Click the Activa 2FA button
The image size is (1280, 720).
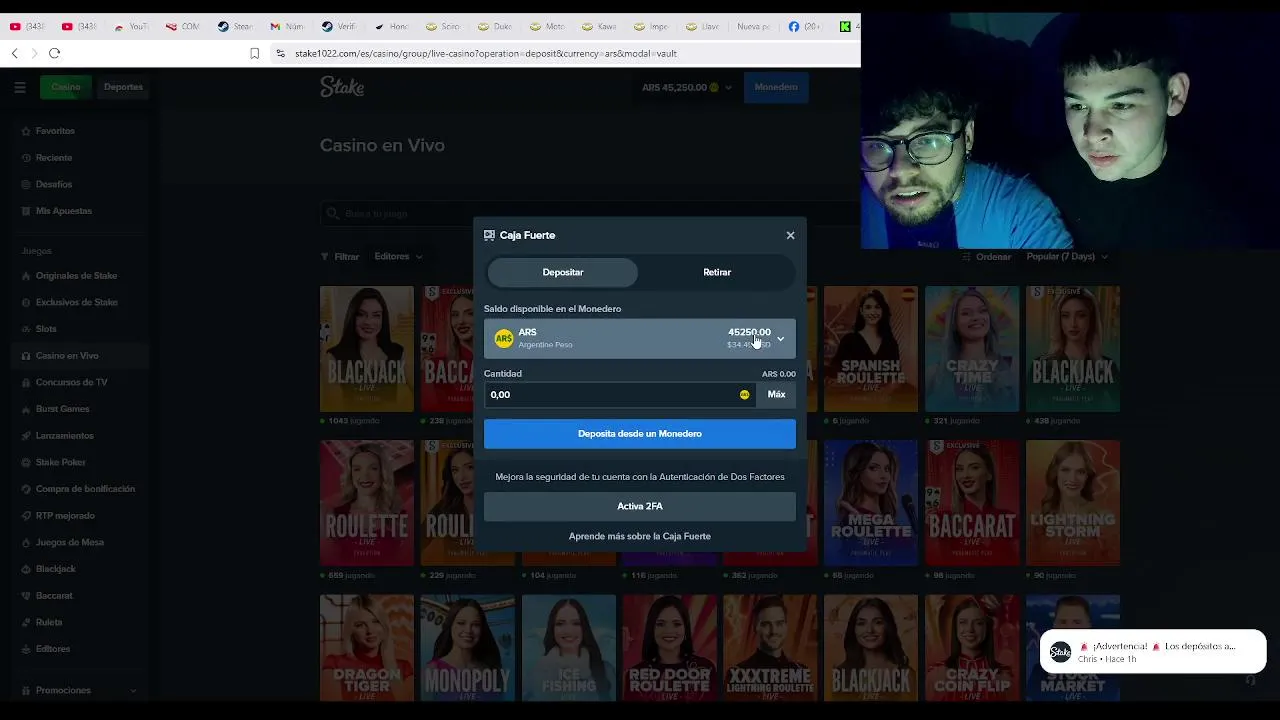[x=640, y=506]
